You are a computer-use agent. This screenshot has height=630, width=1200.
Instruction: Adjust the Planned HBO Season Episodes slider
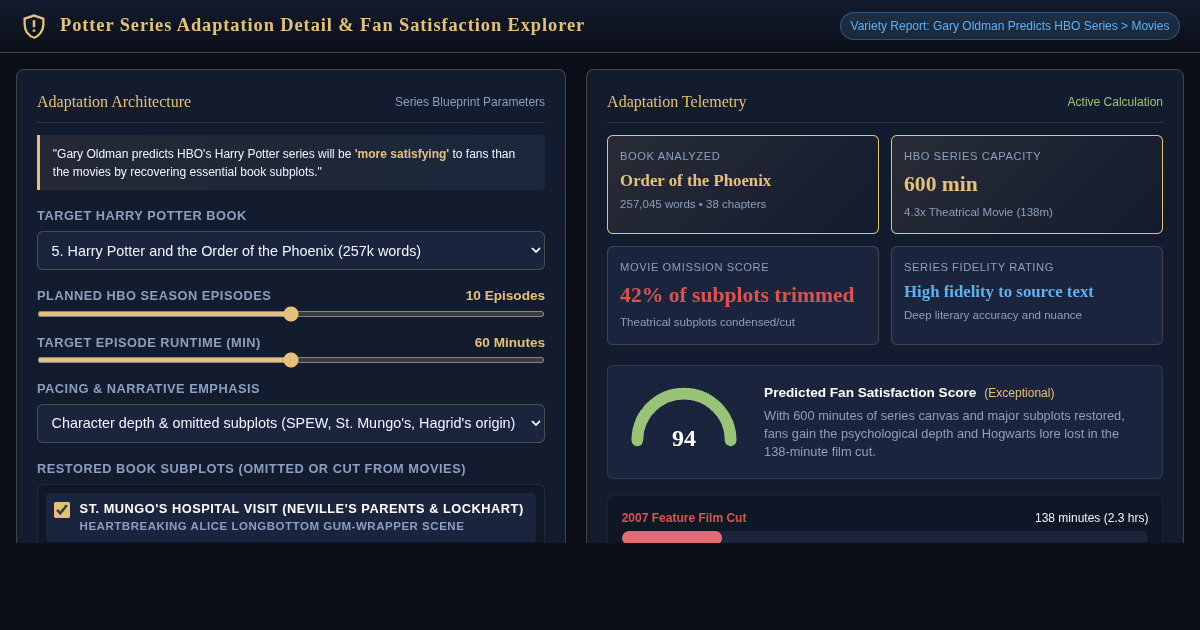[291, 314]
